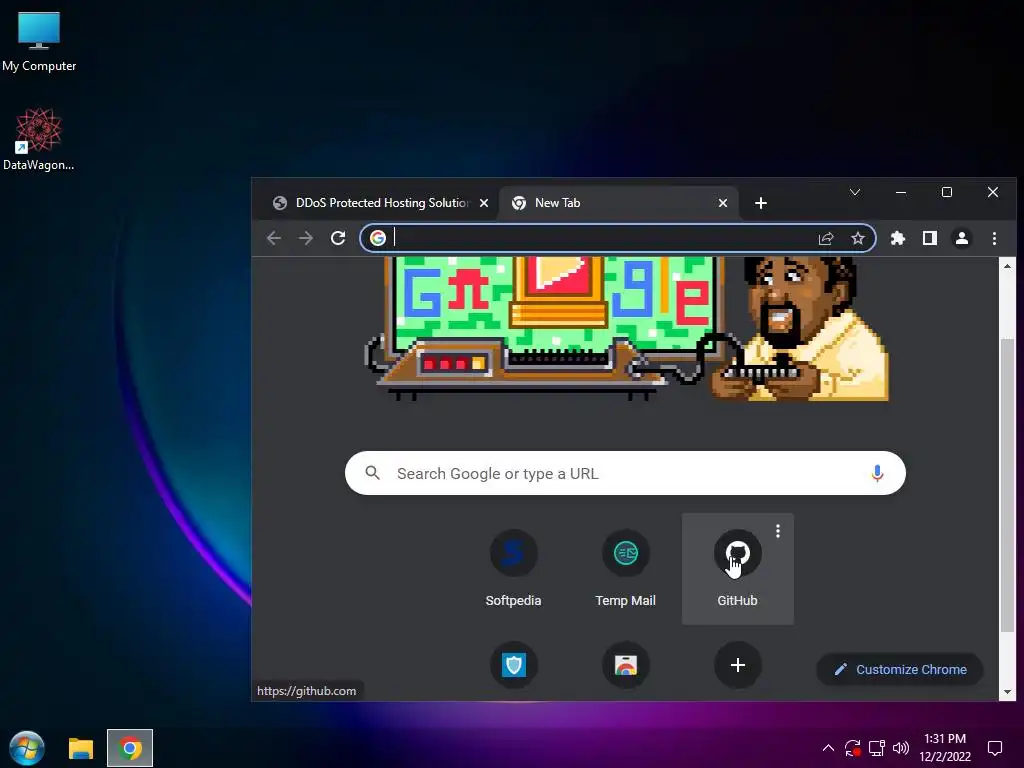
Task: Click the Google icon in address bar
Action: coord(377,238)
